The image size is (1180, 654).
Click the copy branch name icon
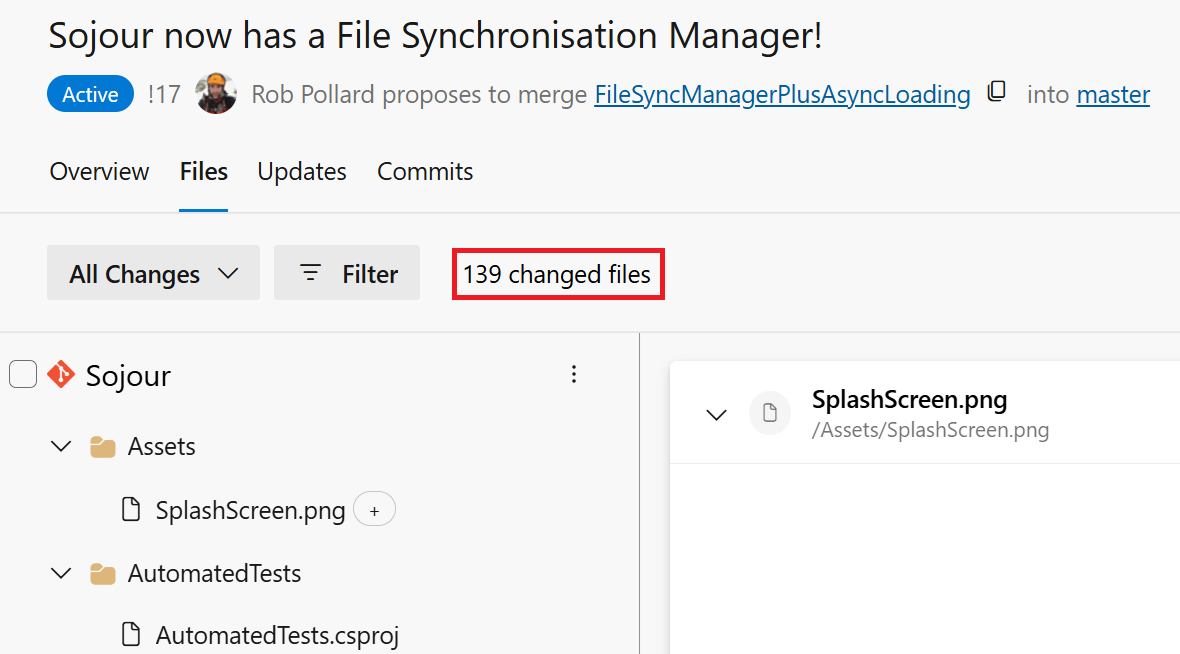click(997, 93)
